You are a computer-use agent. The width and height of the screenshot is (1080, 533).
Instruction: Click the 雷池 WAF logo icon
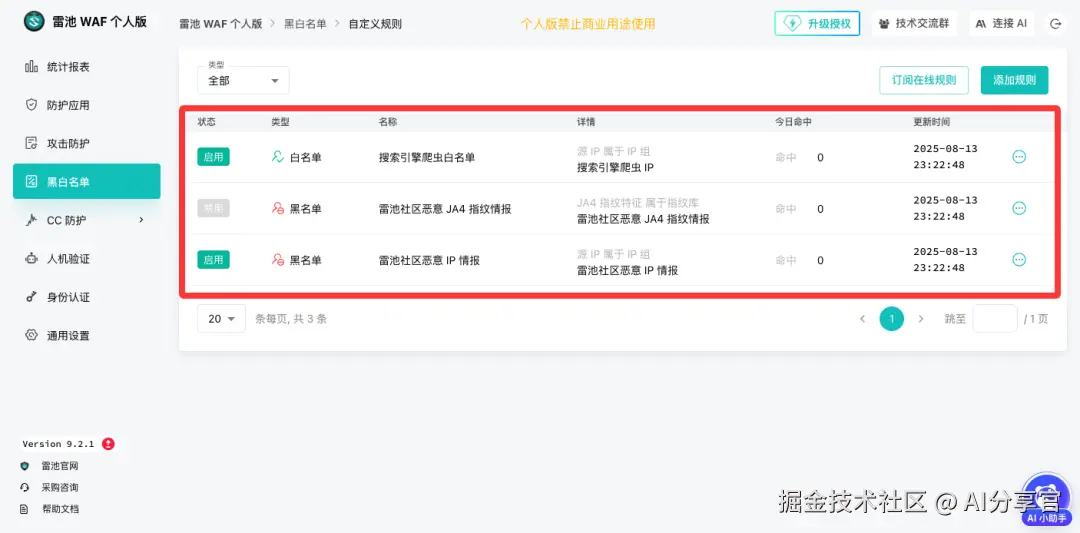[x=34, y=21]
